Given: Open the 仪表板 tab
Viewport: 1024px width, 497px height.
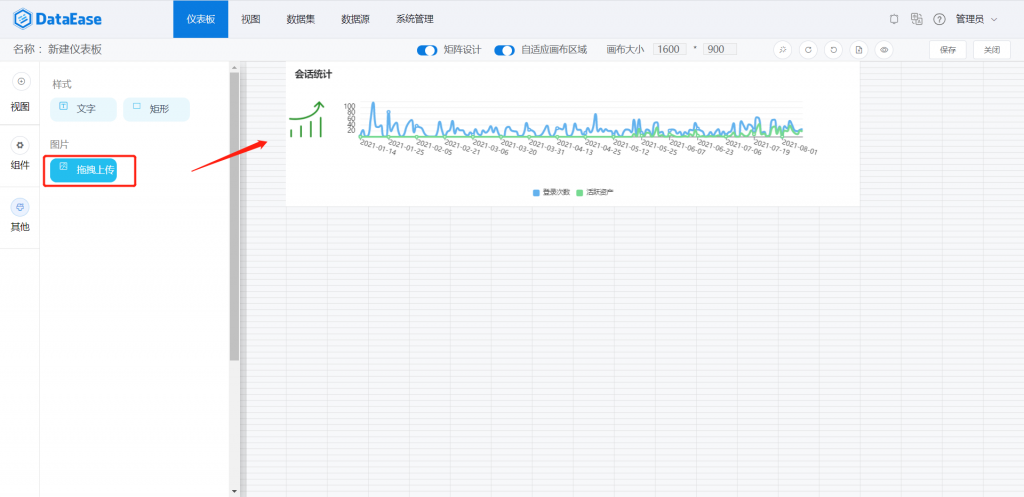Looking at the screenshot, I should click(x=200, y=19).
